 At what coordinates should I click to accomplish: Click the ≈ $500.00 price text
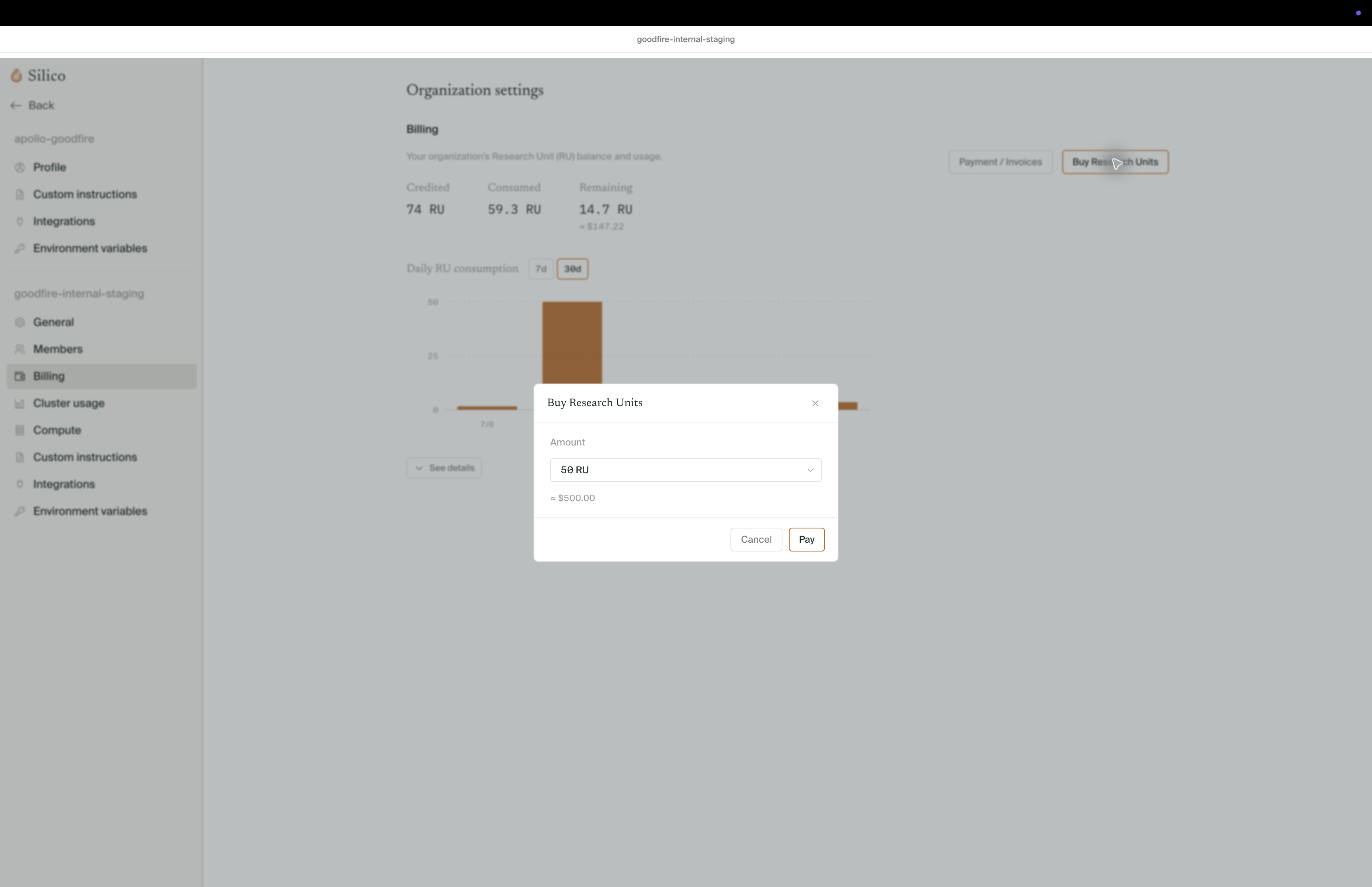573,498
